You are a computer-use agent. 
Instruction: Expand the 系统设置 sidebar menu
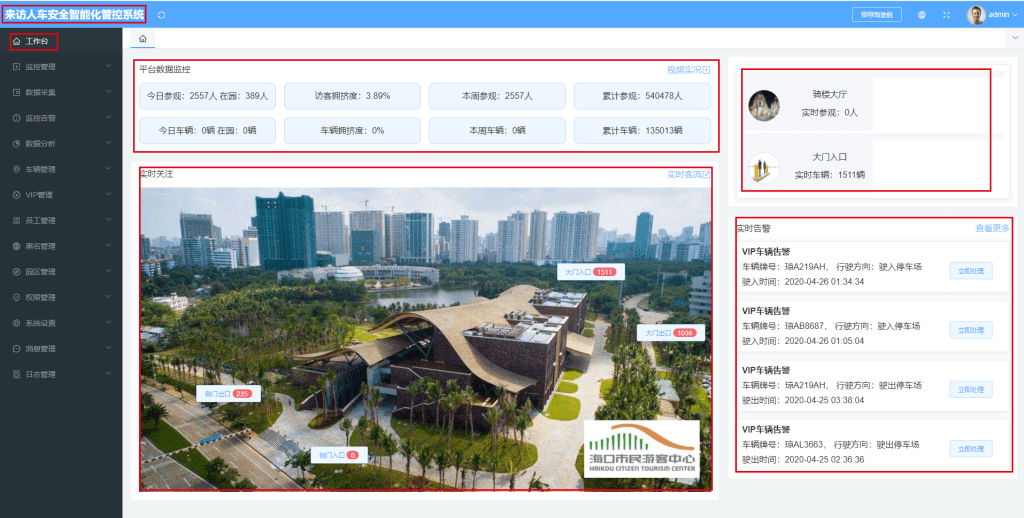(x=60, y=323)
